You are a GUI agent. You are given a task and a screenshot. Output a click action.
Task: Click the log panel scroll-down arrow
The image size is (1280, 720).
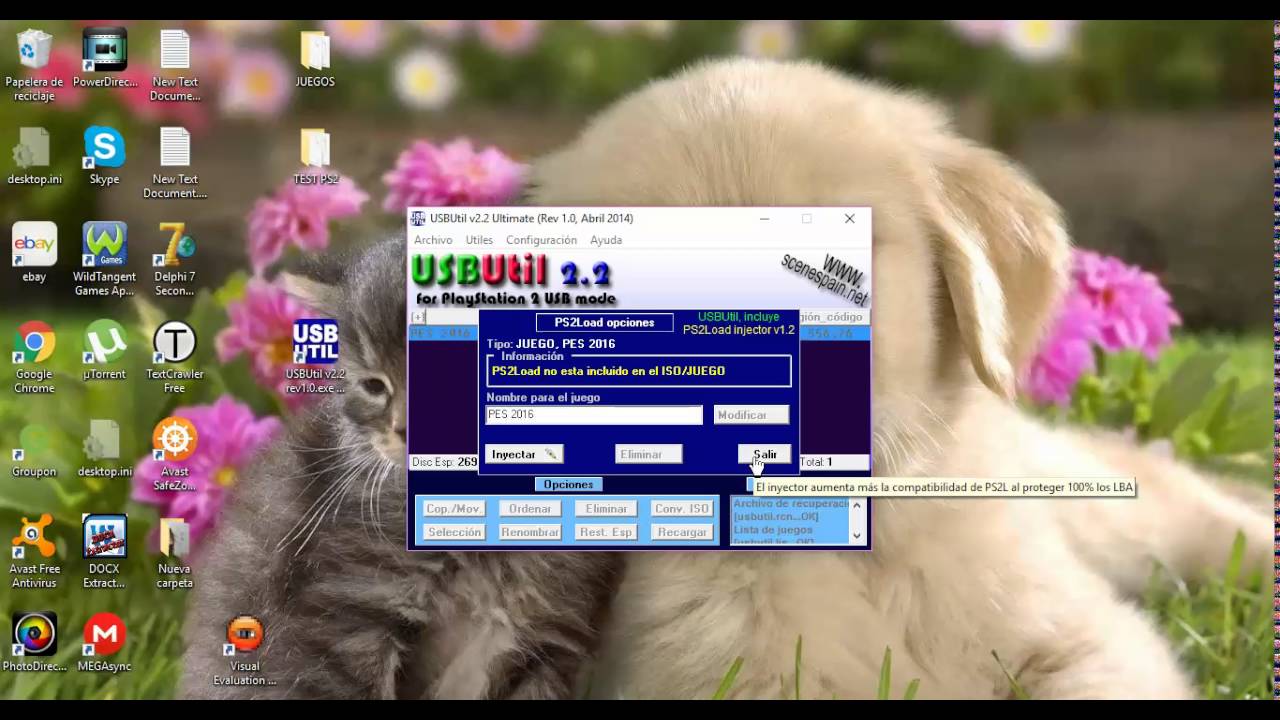(856, 536)
